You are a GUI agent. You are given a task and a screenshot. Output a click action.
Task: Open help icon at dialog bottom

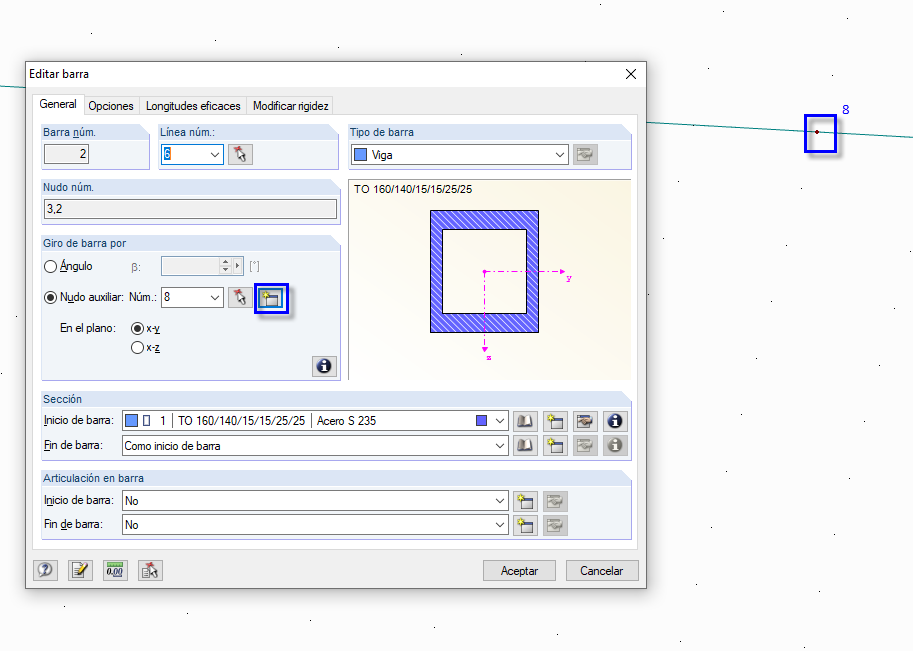pyautogui.click(x=45, y=570)
